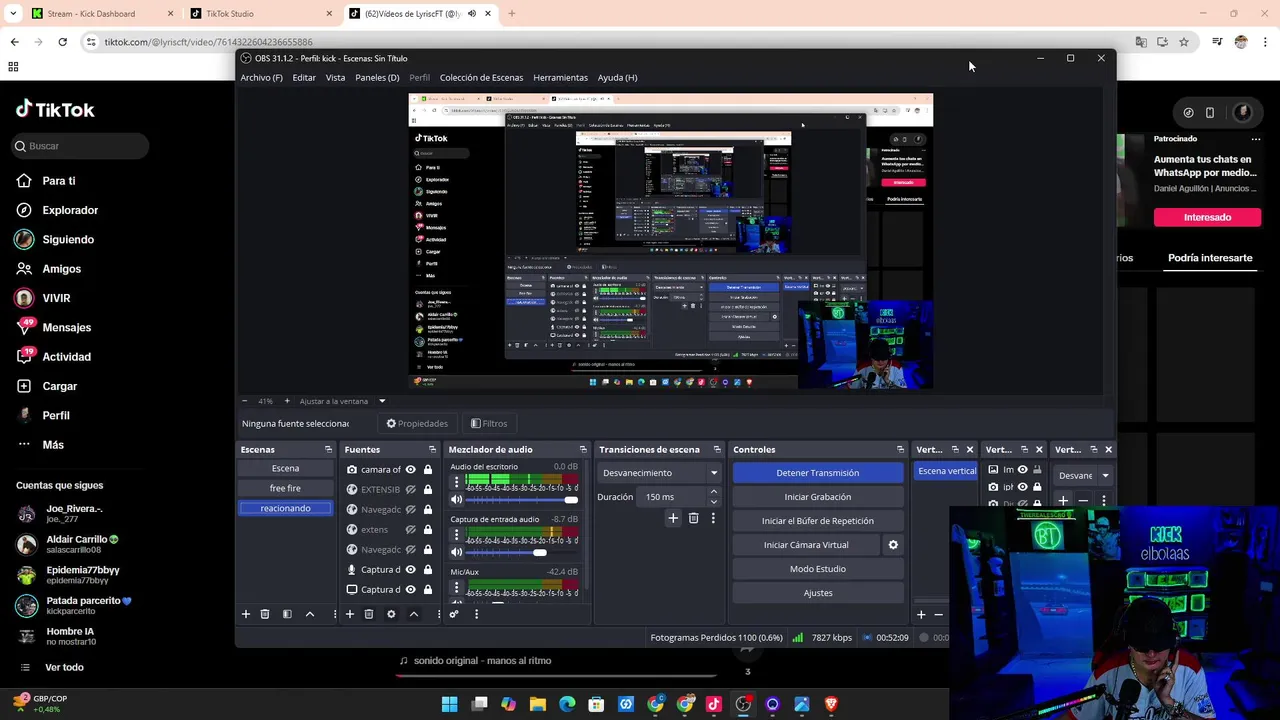Open preview zoom Ajustar a la ventana dropdown
The width and height of the screenshot is (1280, 720).
click(x=381, y=401)
